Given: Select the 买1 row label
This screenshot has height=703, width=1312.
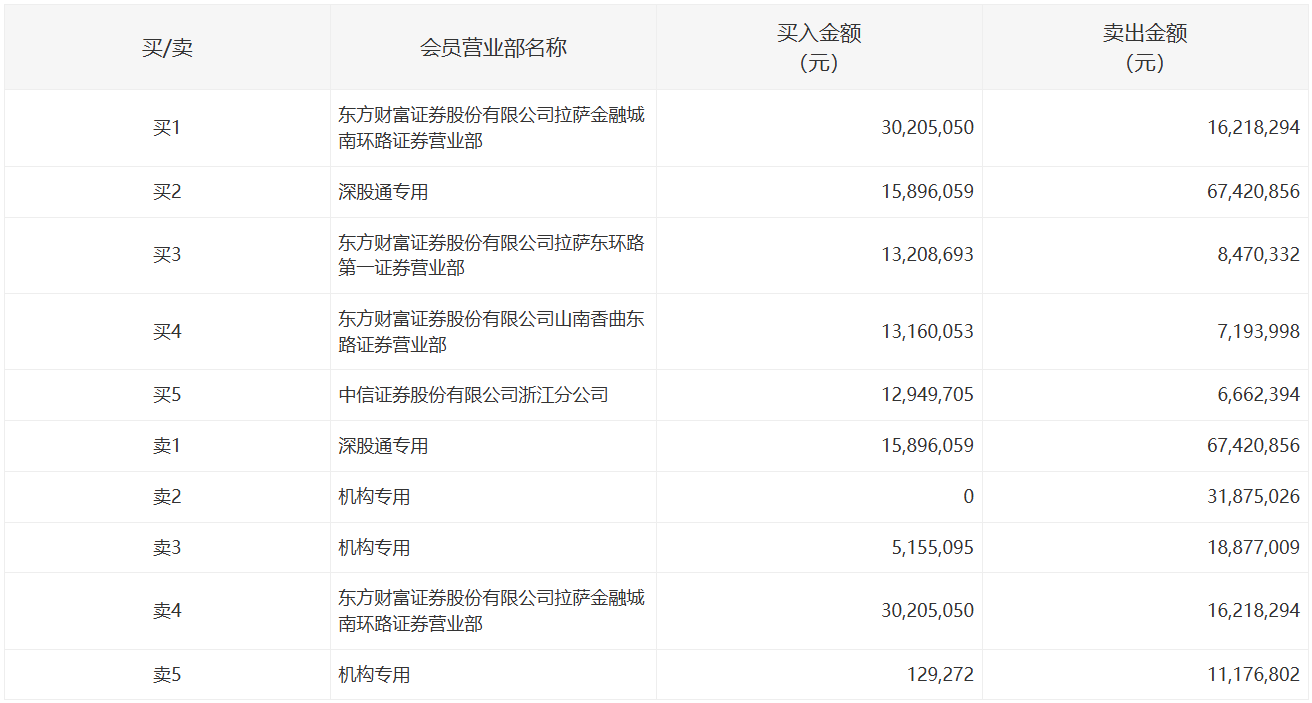Looking at the screenshot, I should [165, 128].
